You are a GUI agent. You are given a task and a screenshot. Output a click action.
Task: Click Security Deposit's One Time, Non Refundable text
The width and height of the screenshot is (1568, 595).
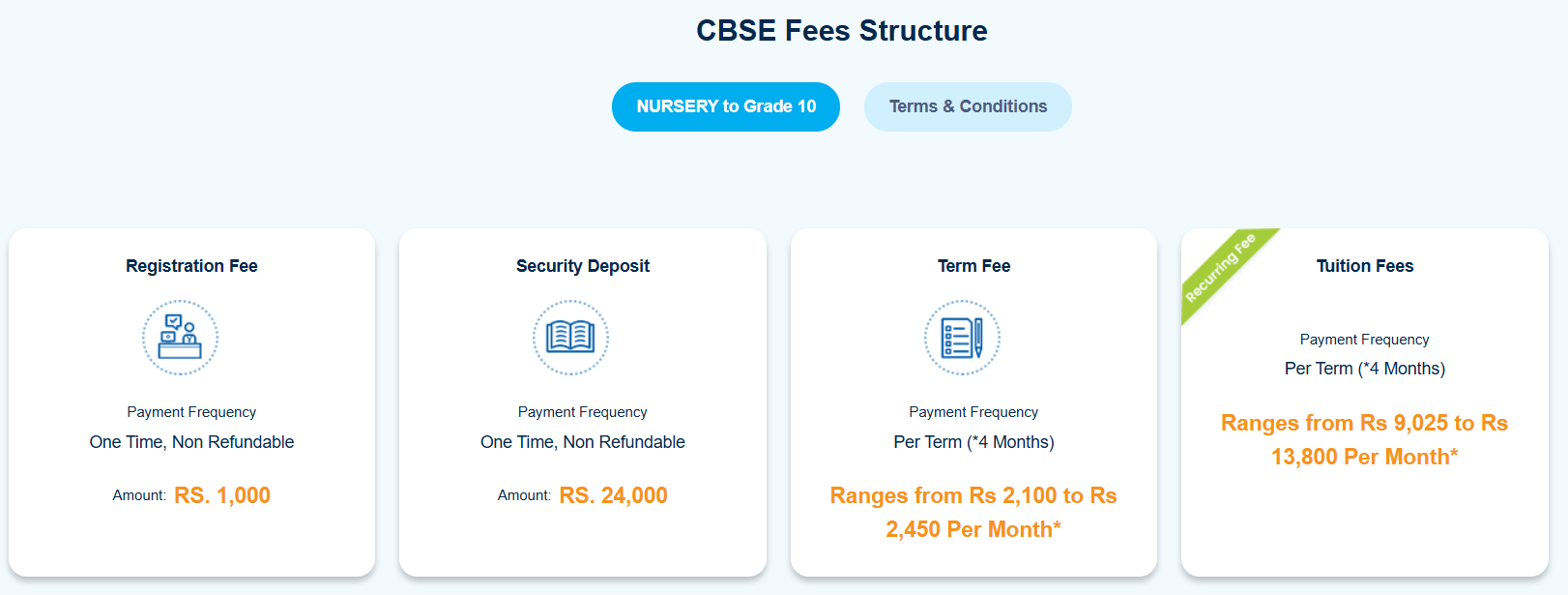(583, 442)
